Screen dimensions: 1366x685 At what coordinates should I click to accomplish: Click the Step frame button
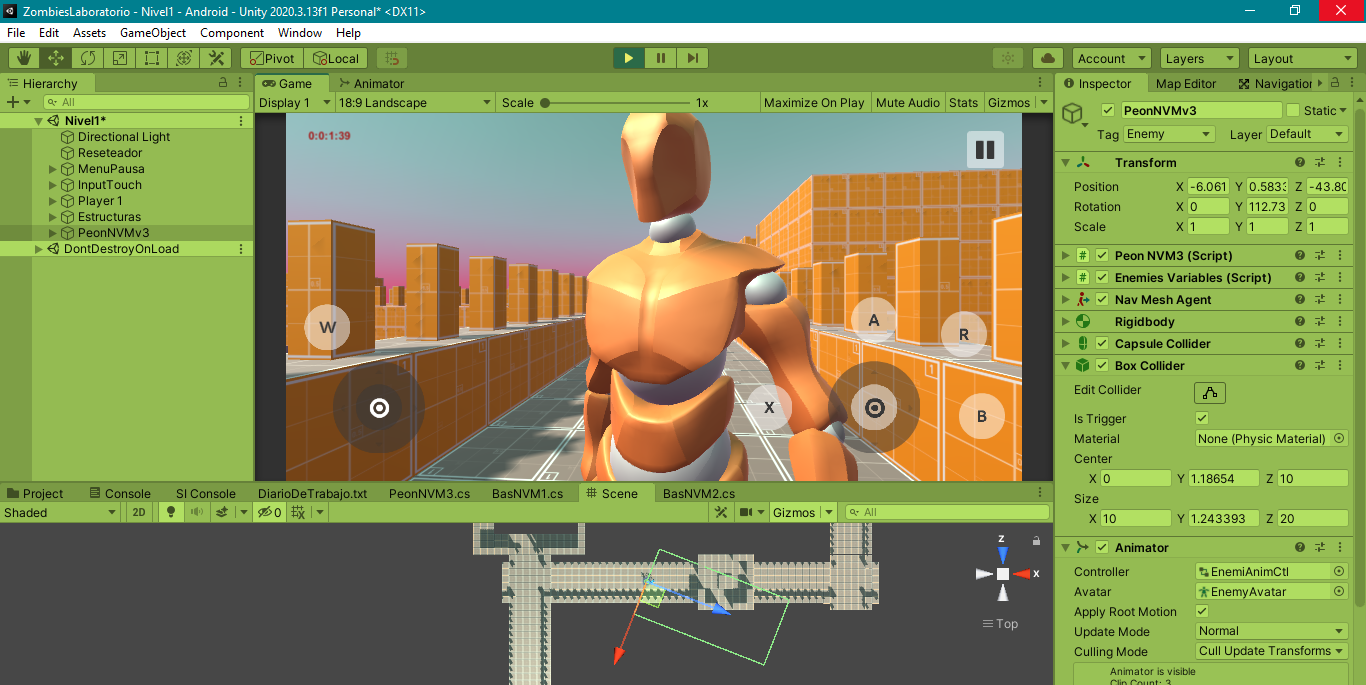click(x=692, y=58)
